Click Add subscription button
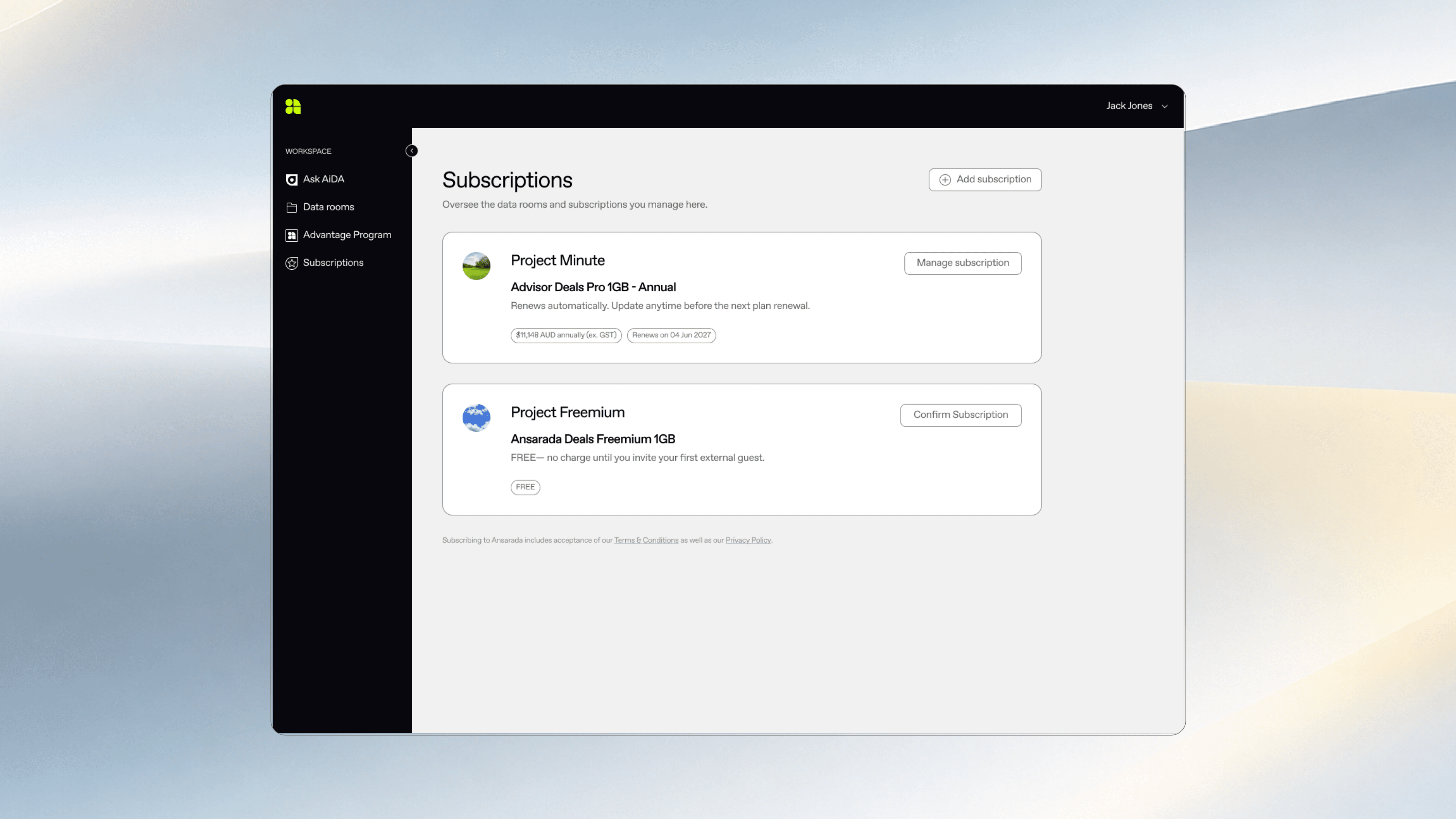The width and height of the screenshot is (1456, 819). coord(985,179)
